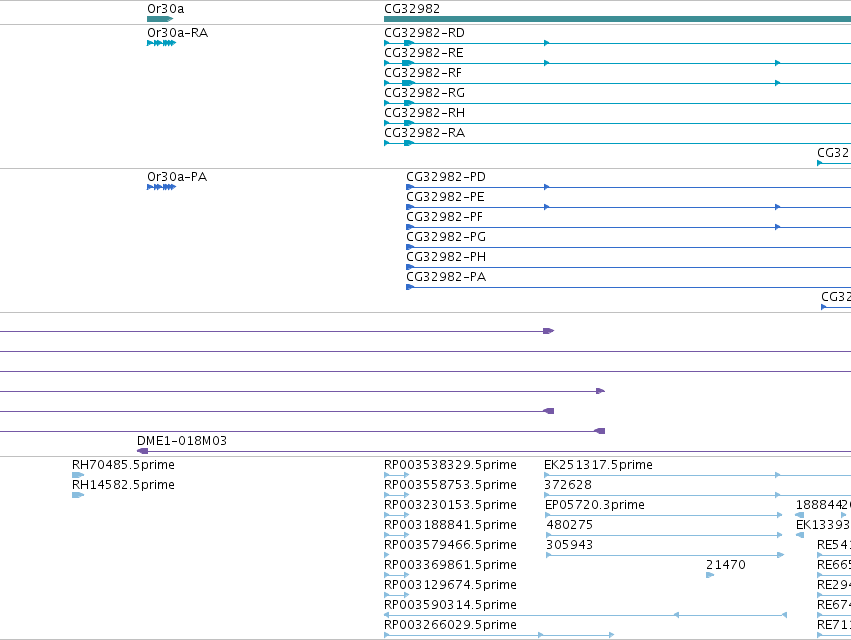Open transcript CG32982-RF
This screenshot has width=851, height=640.
pyautogui.click(x=423, y=73)
